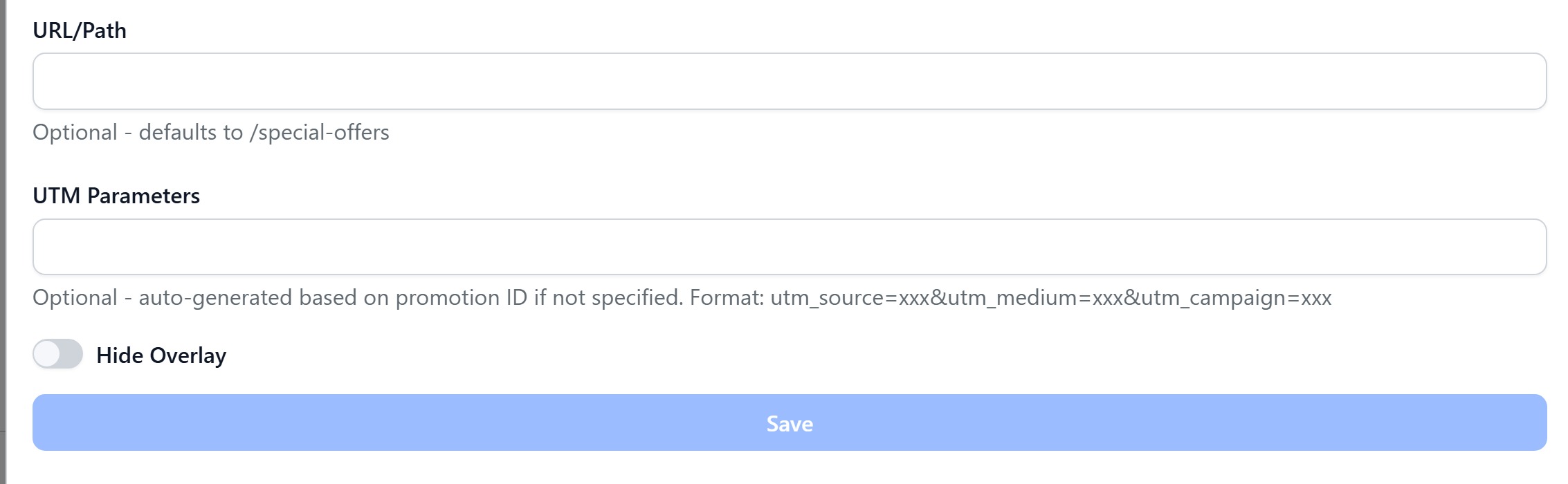The height and width of the screenshot is (484, 1568).
Task: Focus the URL/Path input field
Action: pyautogui.click(x=789, y=82)
